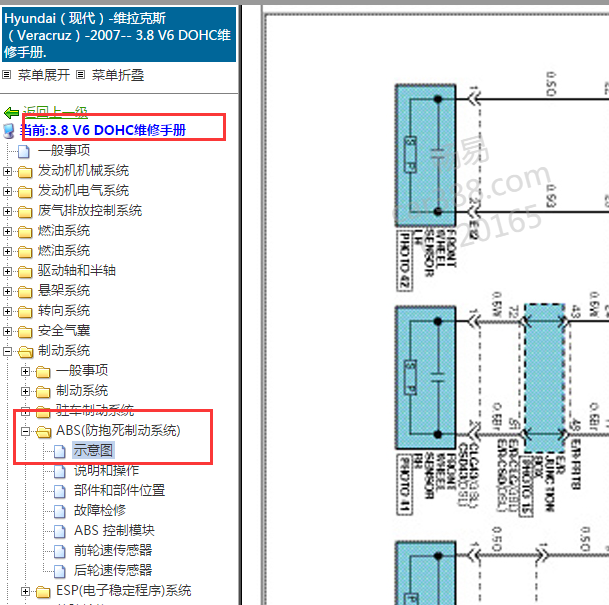Select the 废气排放控制系统 label
The image size is (609, 605).
coord(90,210)
